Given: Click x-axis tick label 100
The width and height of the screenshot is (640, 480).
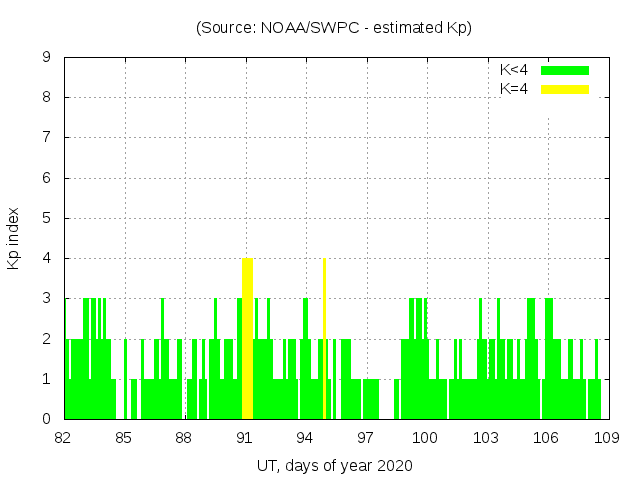Looking at the screenshot, I should click(425, 438).
